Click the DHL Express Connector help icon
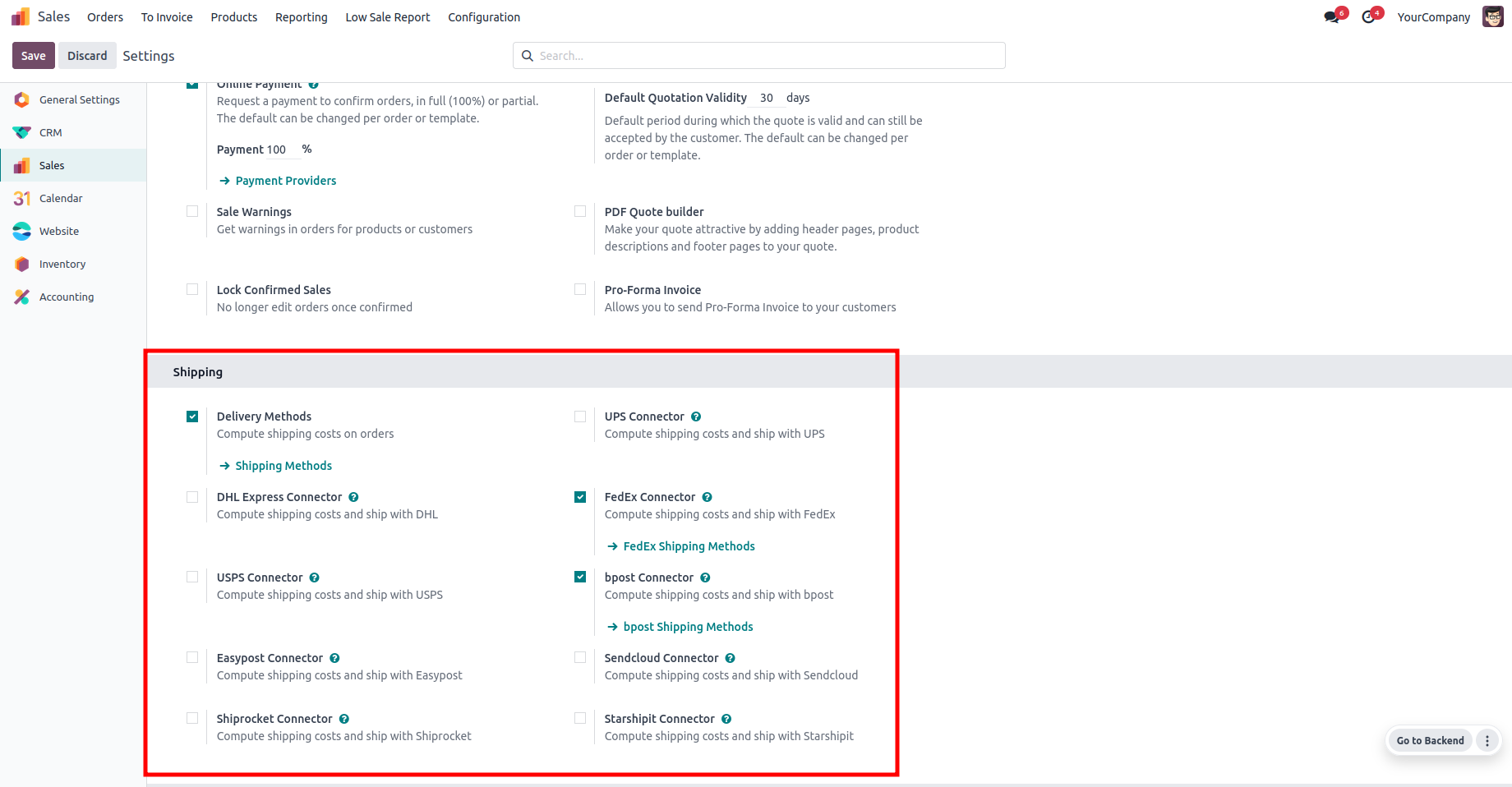 353,497
